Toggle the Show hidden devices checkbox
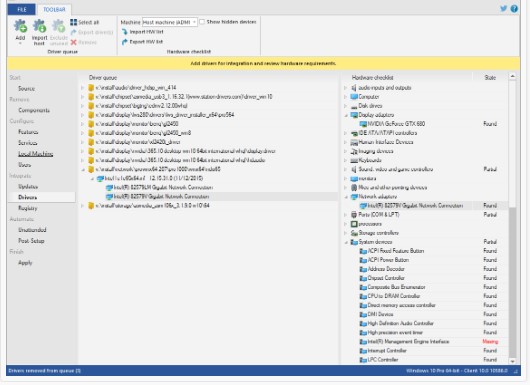This screenshot has width=530, height=385. [202, 22]
